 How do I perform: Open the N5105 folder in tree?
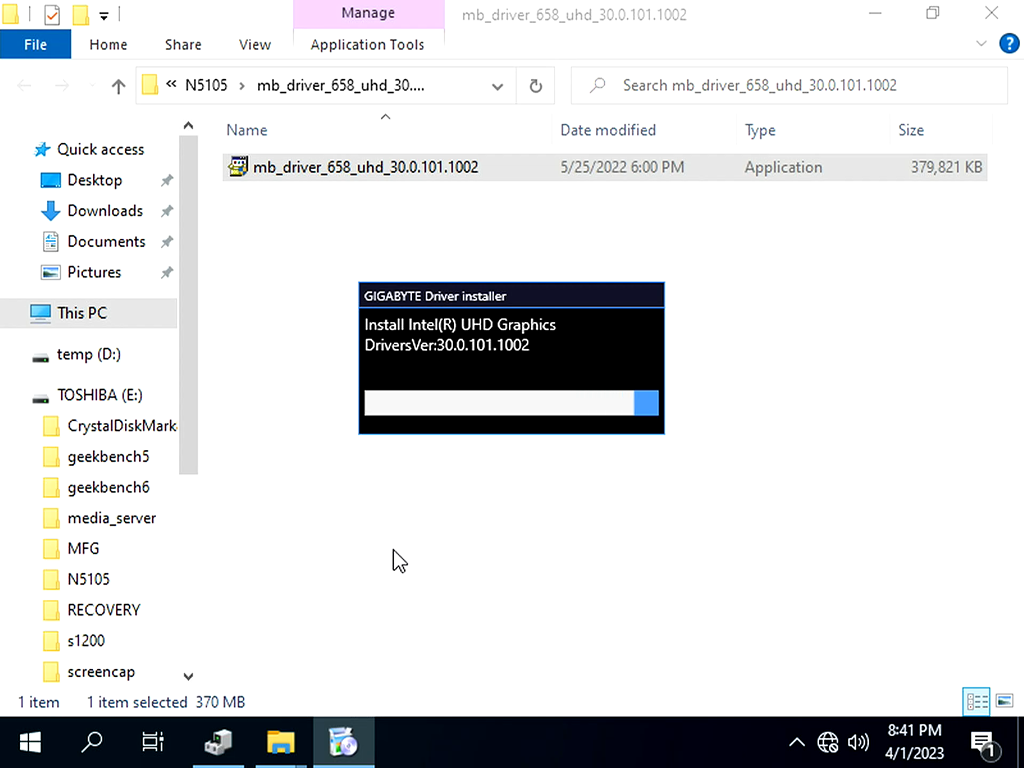pyautogui.click(x=88, y=579)
